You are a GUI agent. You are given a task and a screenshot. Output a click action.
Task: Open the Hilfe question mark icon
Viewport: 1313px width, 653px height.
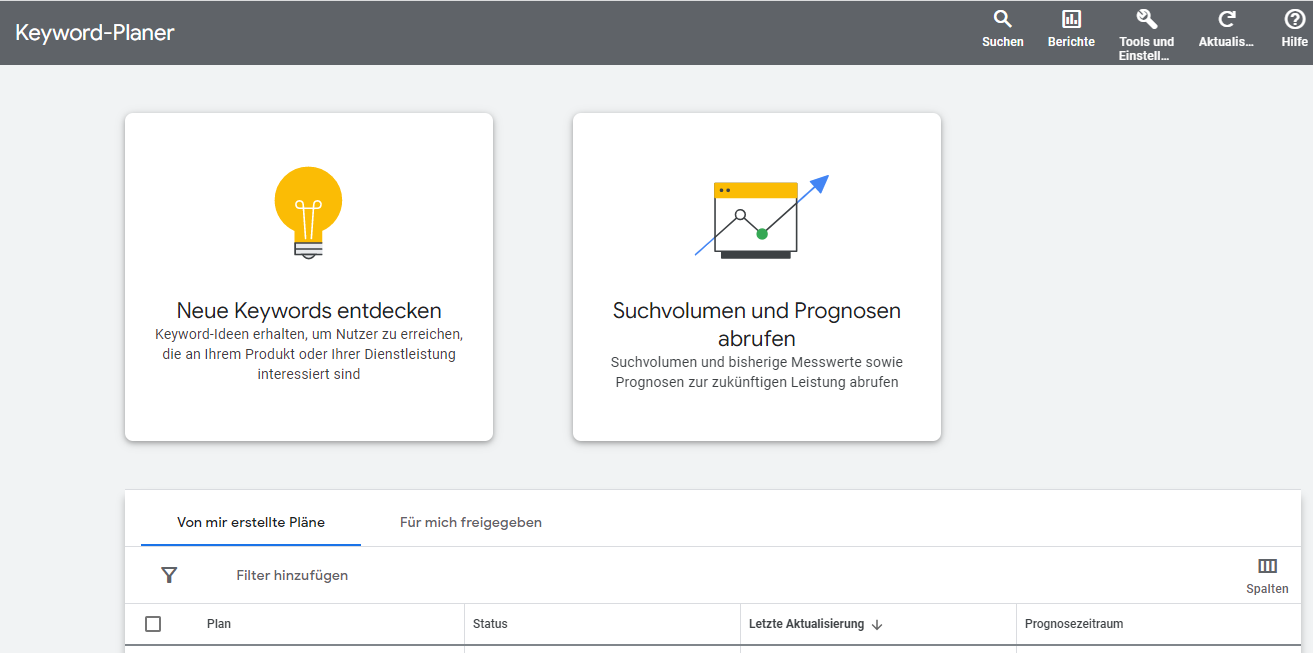1294,19
